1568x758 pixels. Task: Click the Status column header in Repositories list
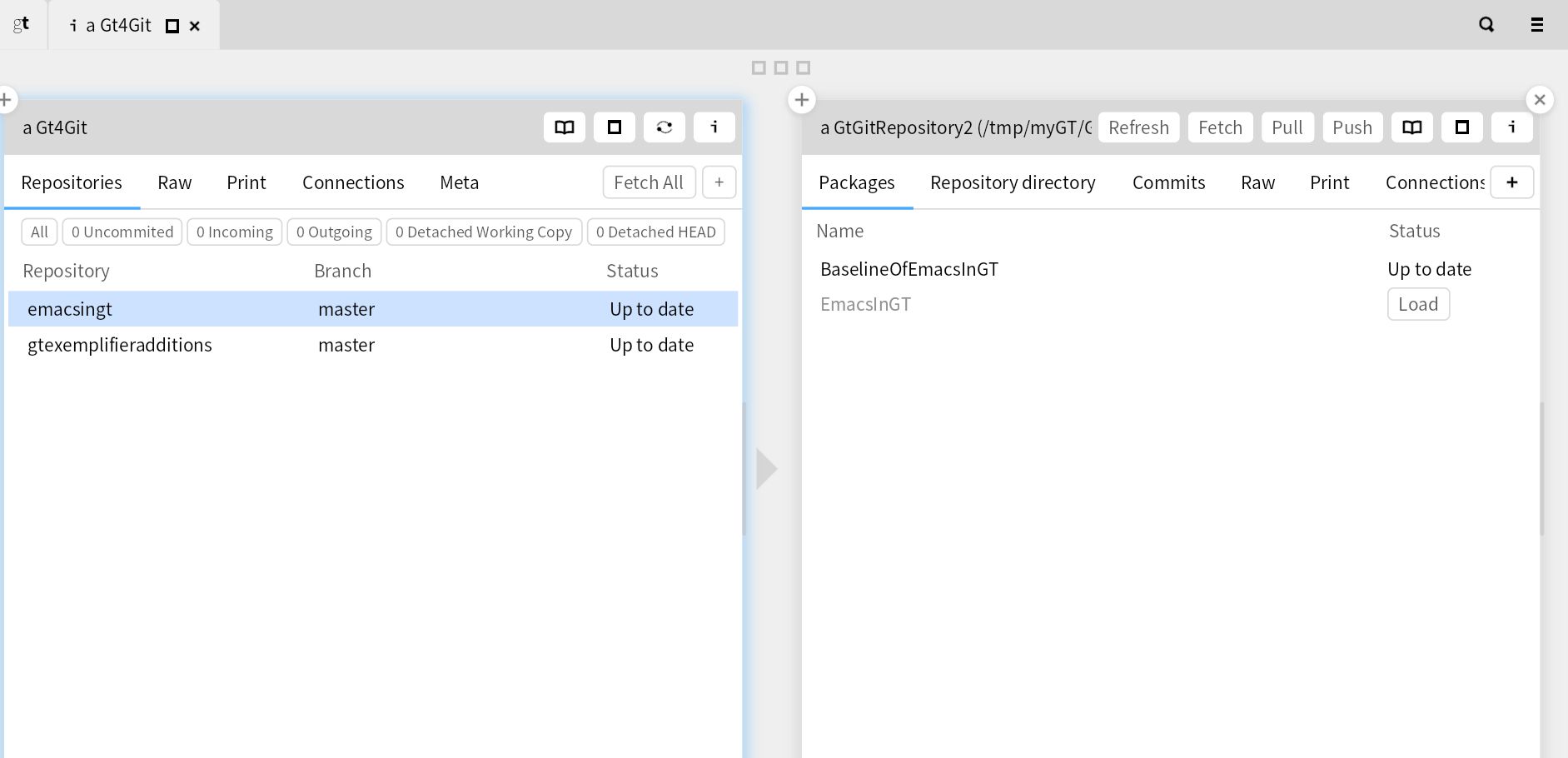[x=632, y=271]
